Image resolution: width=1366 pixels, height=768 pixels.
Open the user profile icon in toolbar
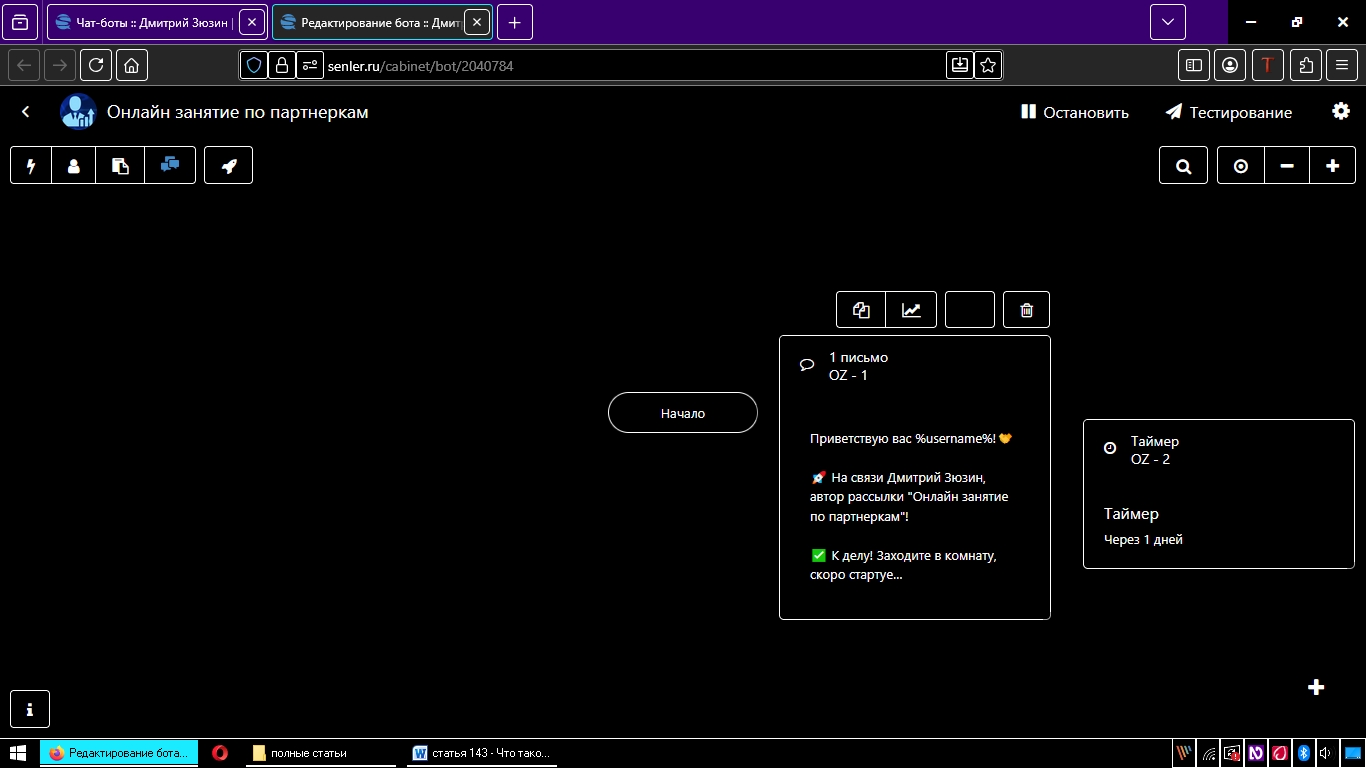[x=74, y=166]
